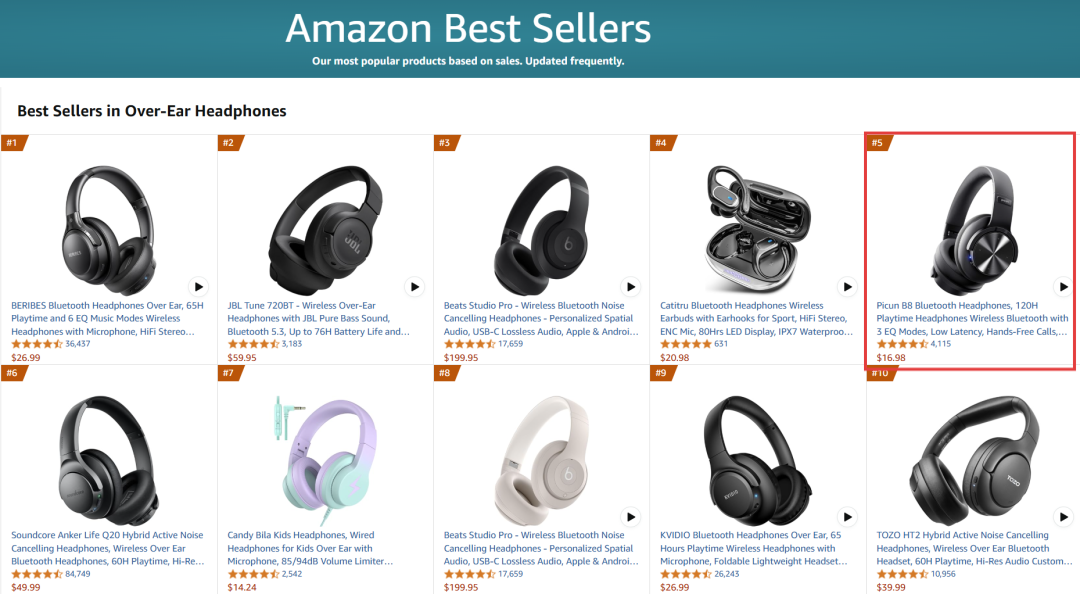This screenshot has width=1080, height=594.
Task: Click the #1 best seller rank badge
Action: [13, 143]
